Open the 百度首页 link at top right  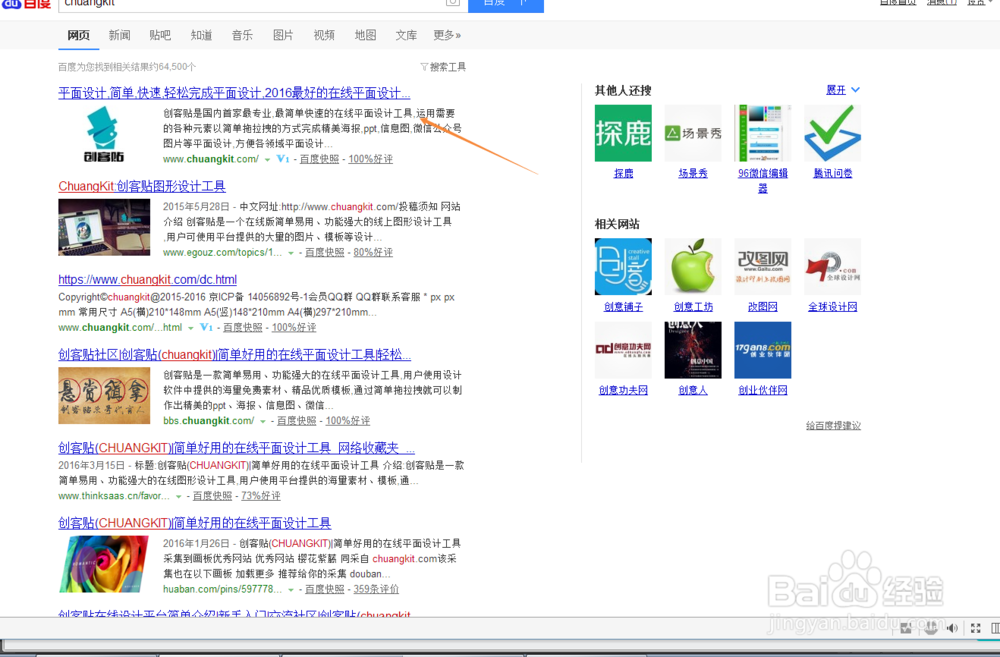coord(898,3)
